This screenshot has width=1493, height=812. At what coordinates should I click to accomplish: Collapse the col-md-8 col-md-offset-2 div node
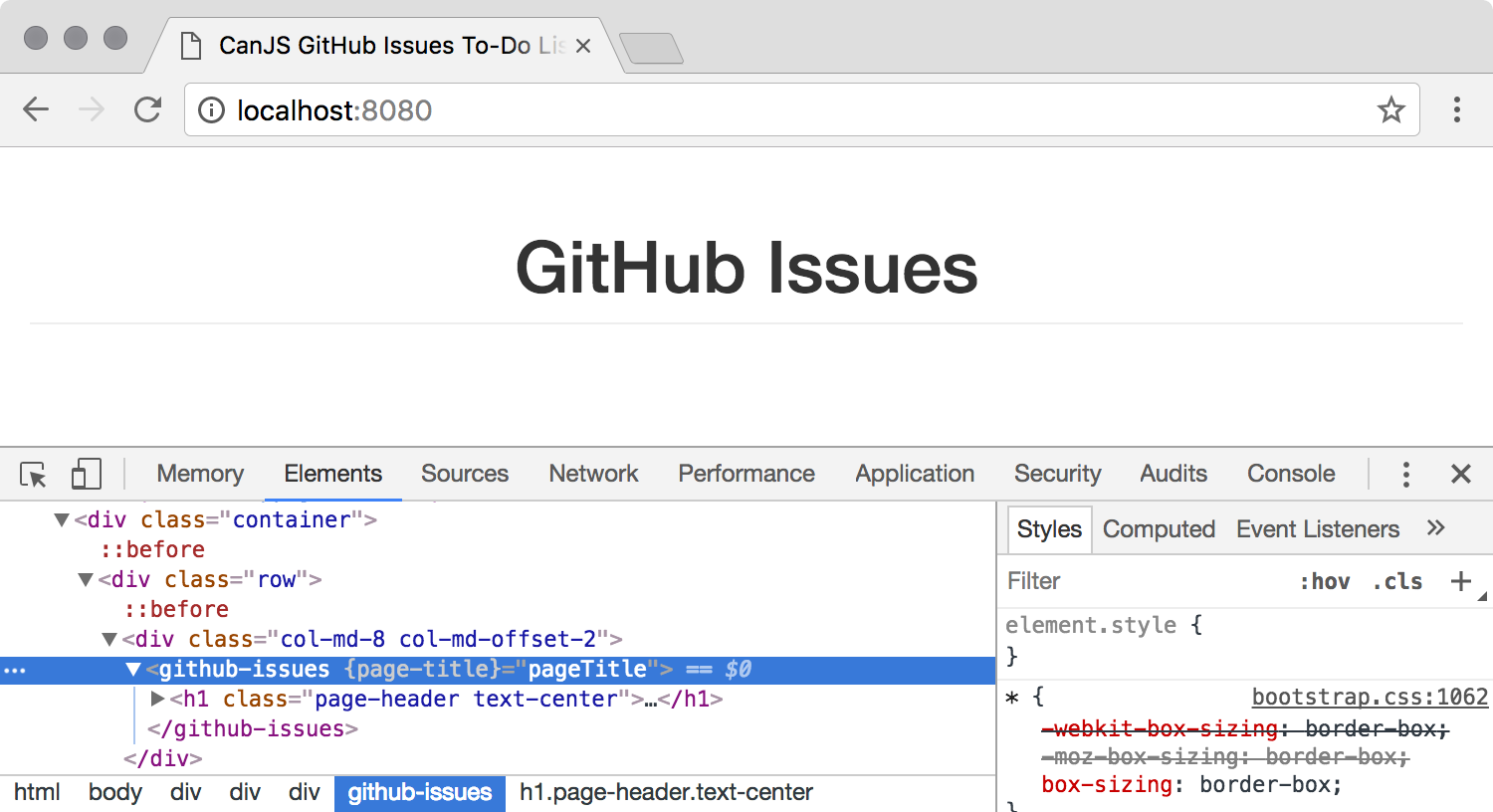[x=109, y=639]
